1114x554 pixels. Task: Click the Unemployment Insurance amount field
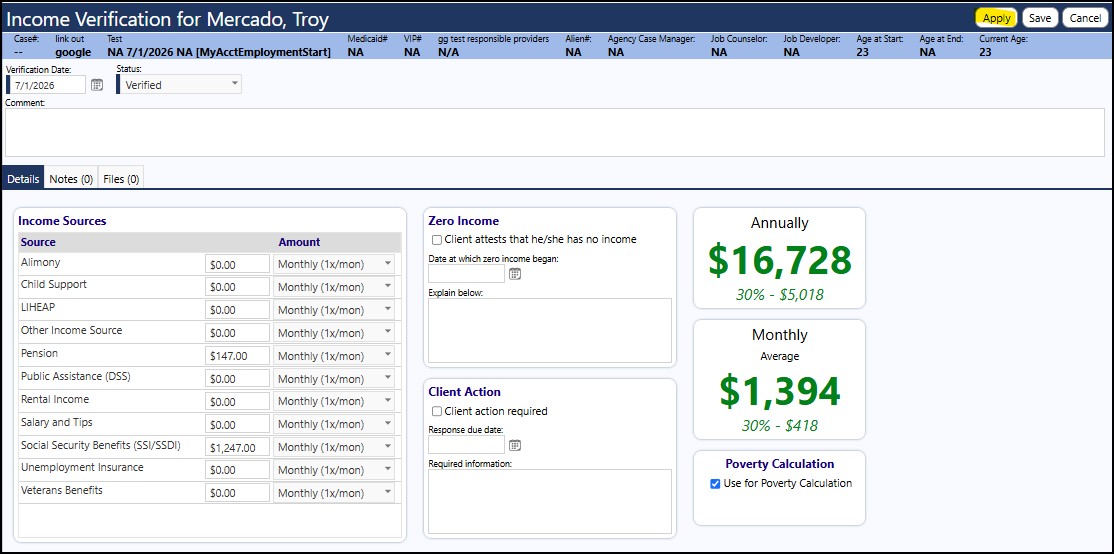coord(237,469)
